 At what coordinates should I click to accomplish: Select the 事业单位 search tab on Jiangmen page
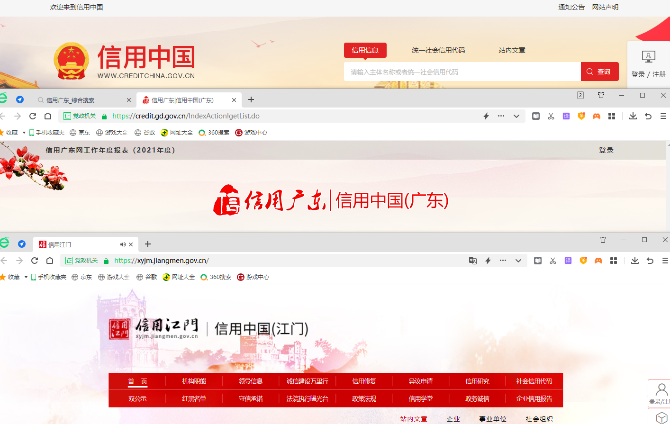click(493, 419)
